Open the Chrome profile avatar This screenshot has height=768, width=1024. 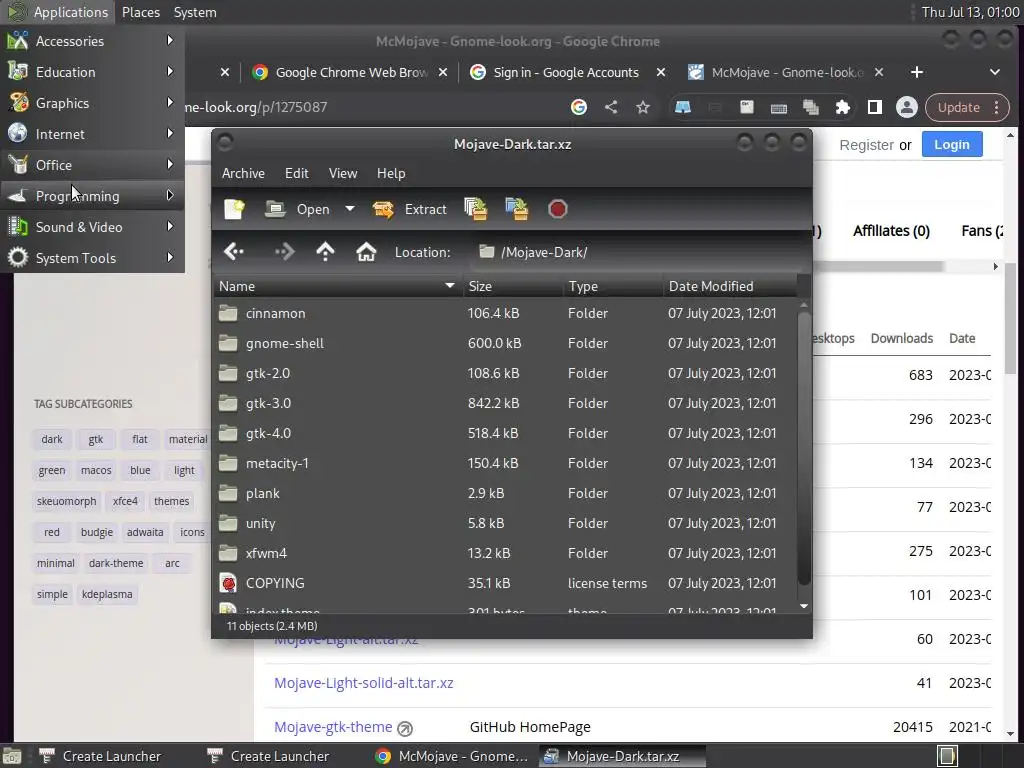[x=906, y=107]
